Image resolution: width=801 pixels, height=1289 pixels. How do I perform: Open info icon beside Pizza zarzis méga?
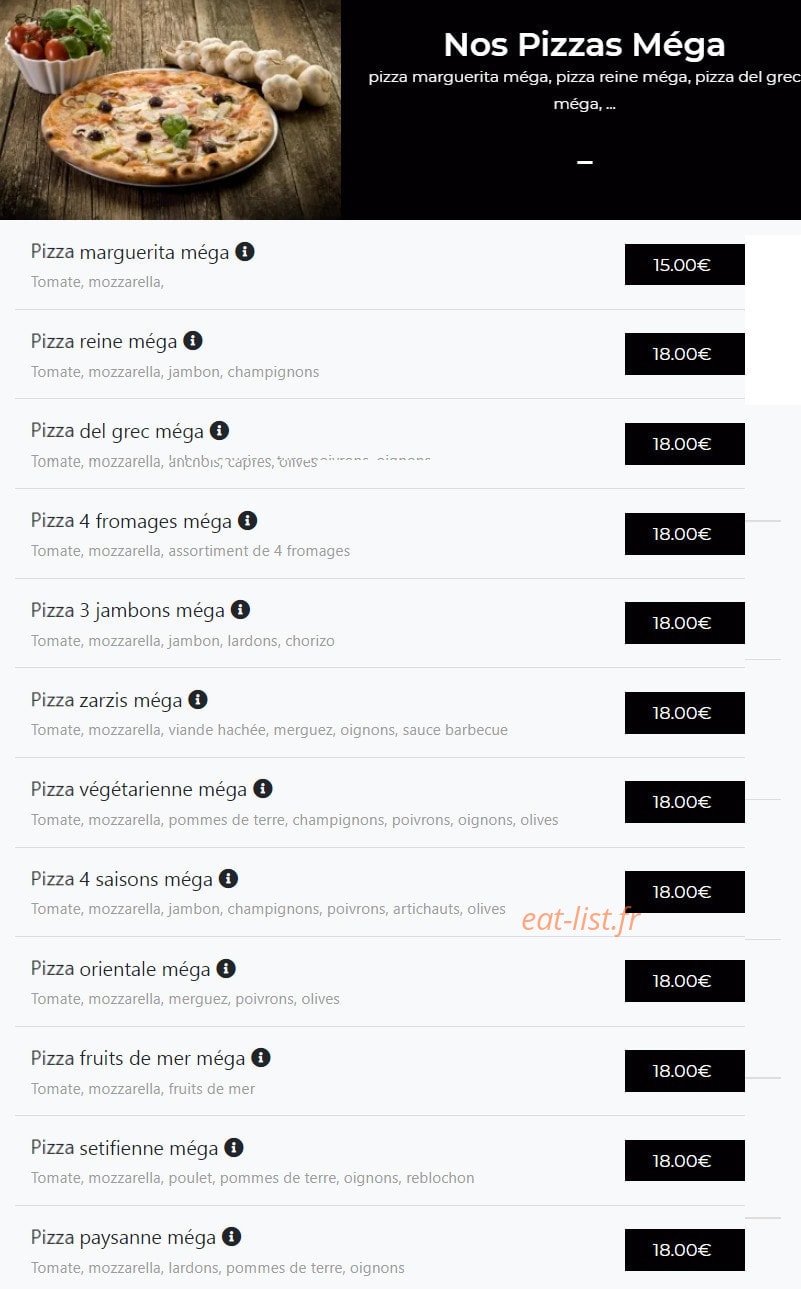[x=198, y=699]
